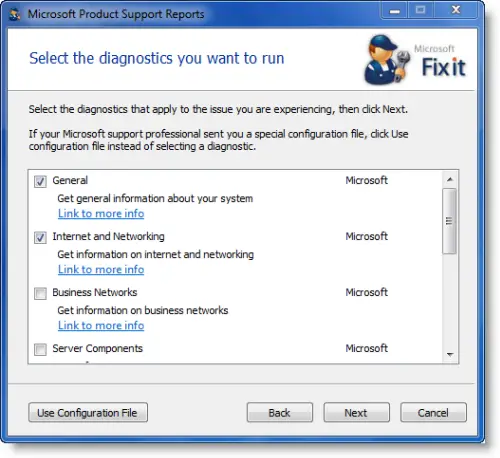Uncheck Internet and Networking checkbox

coord(40,237)
